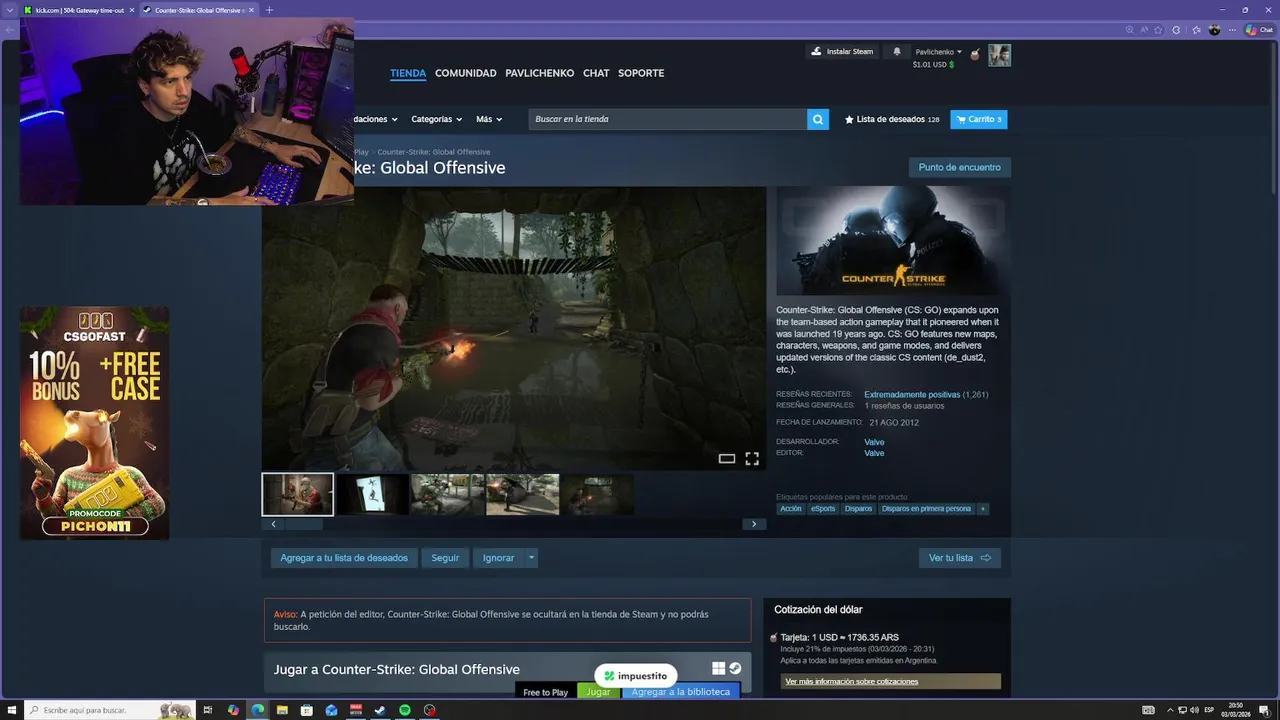Screen dimensions: 1280x720
Task: Switch to the kick.com Gateway time-out tab
Action: pos(80,10)
